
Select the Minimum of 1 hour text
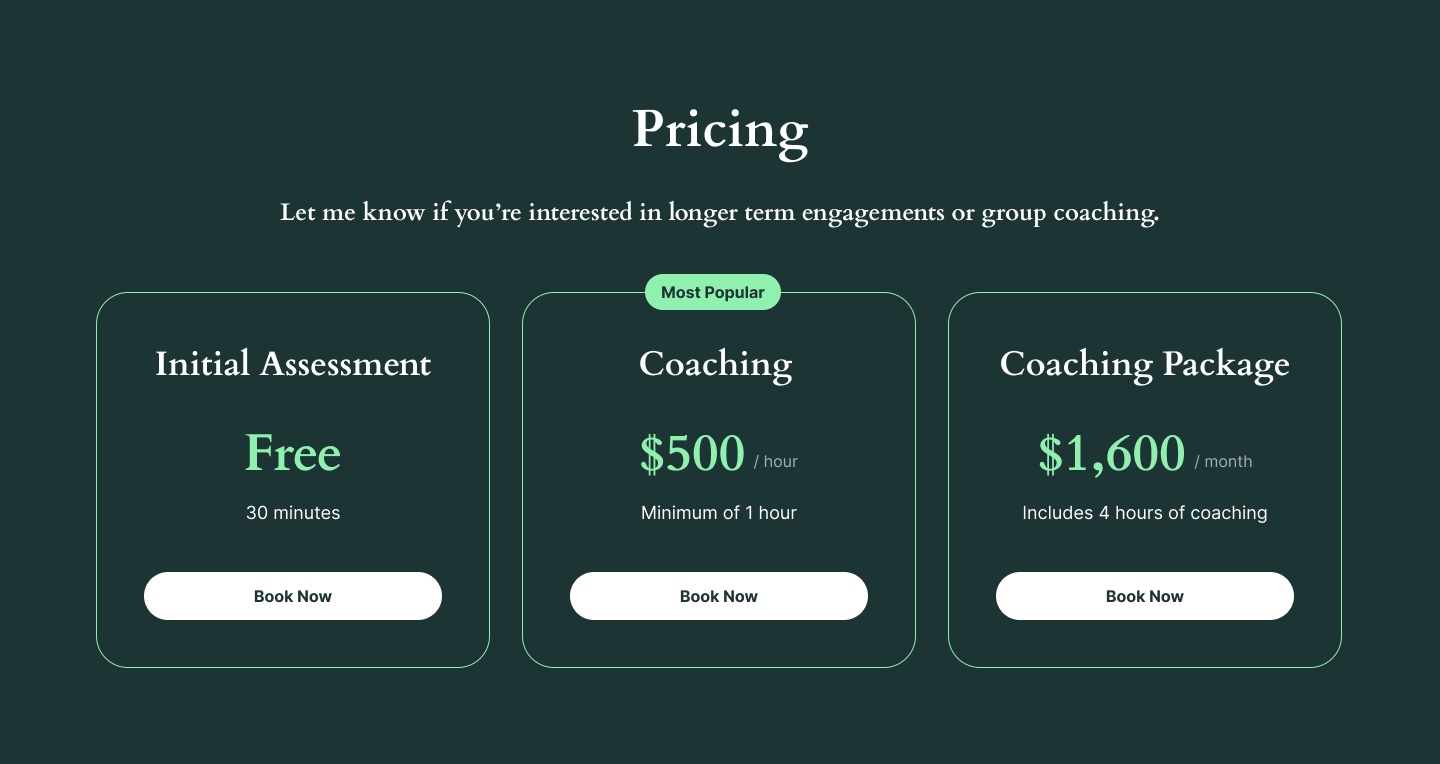pos(719,513)
